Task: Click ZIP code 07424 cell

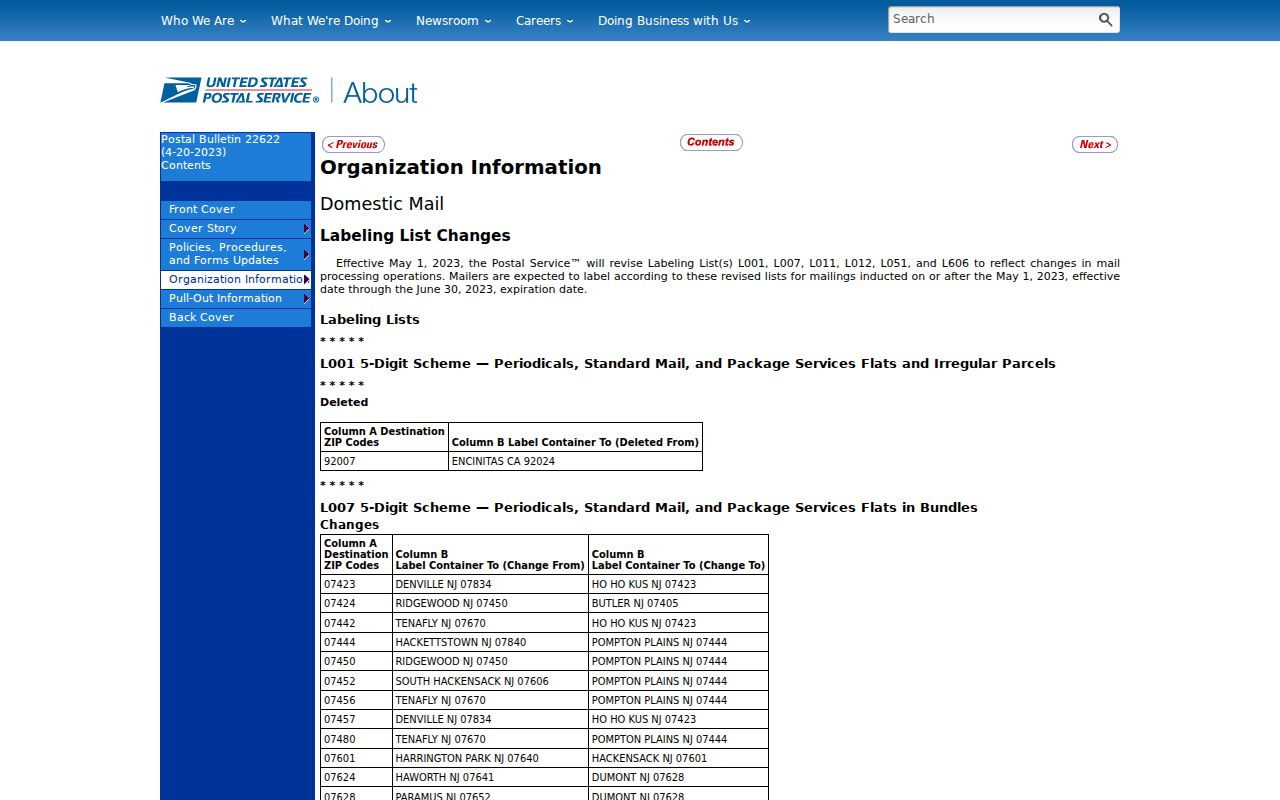Action: (x=357, y=603)
